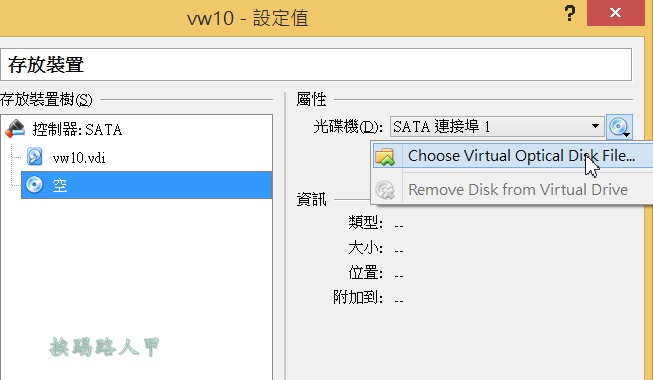This screenshot has width=653, height=380.
Task: Open the question mark help button
Action: 570,14
